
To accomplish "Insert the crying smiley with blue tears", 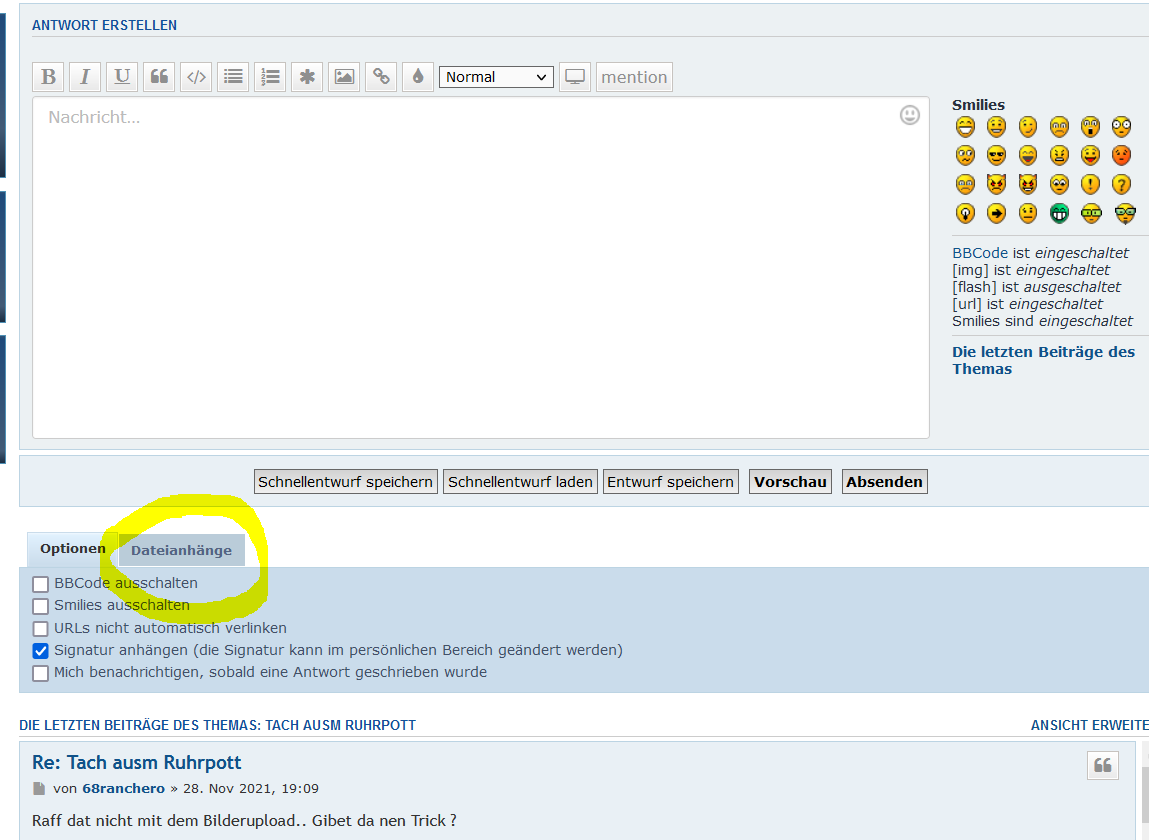I will point(966,184).
